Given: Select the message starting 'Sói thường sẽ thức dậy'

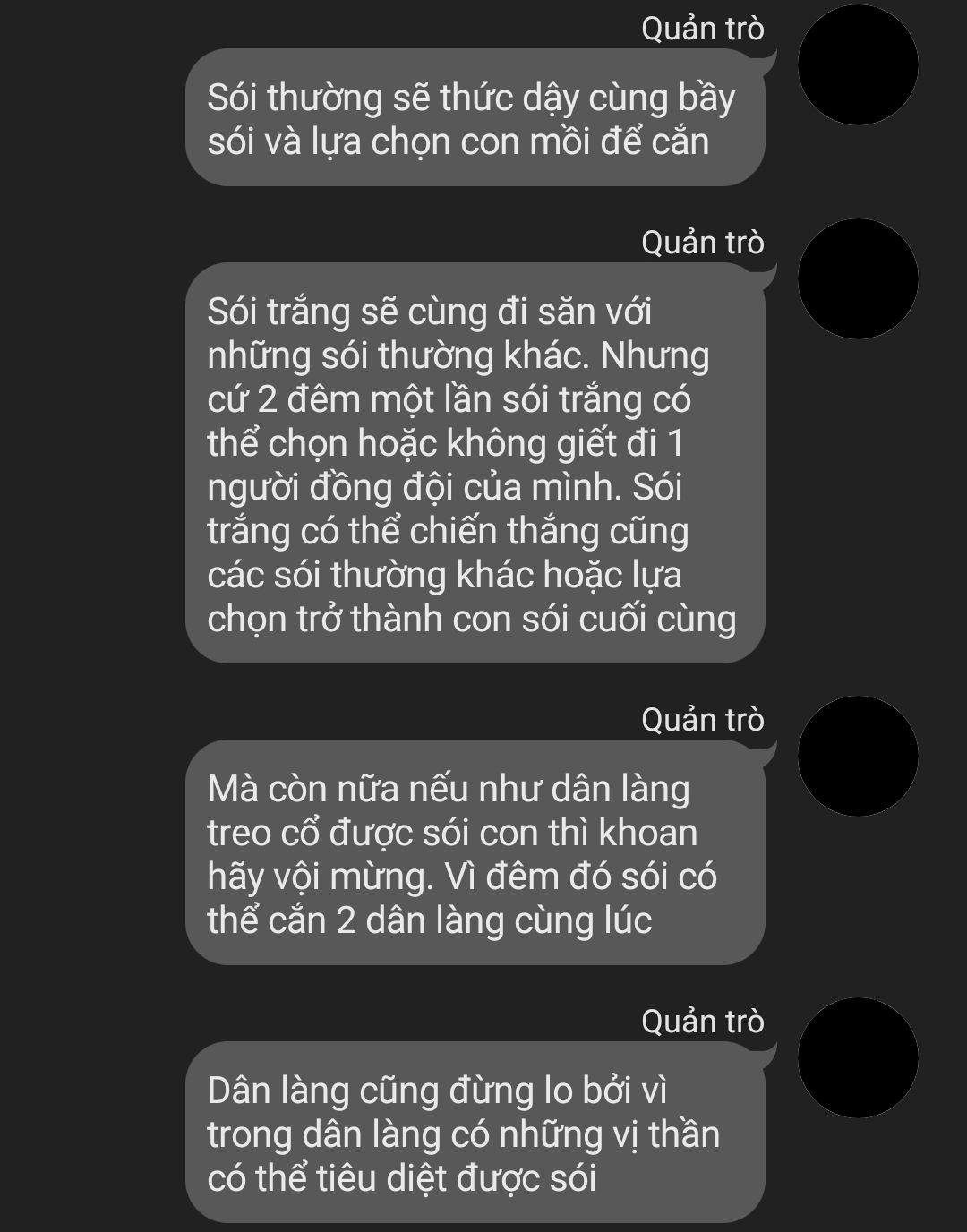Looking at the screenshot, I should [475, 117].
